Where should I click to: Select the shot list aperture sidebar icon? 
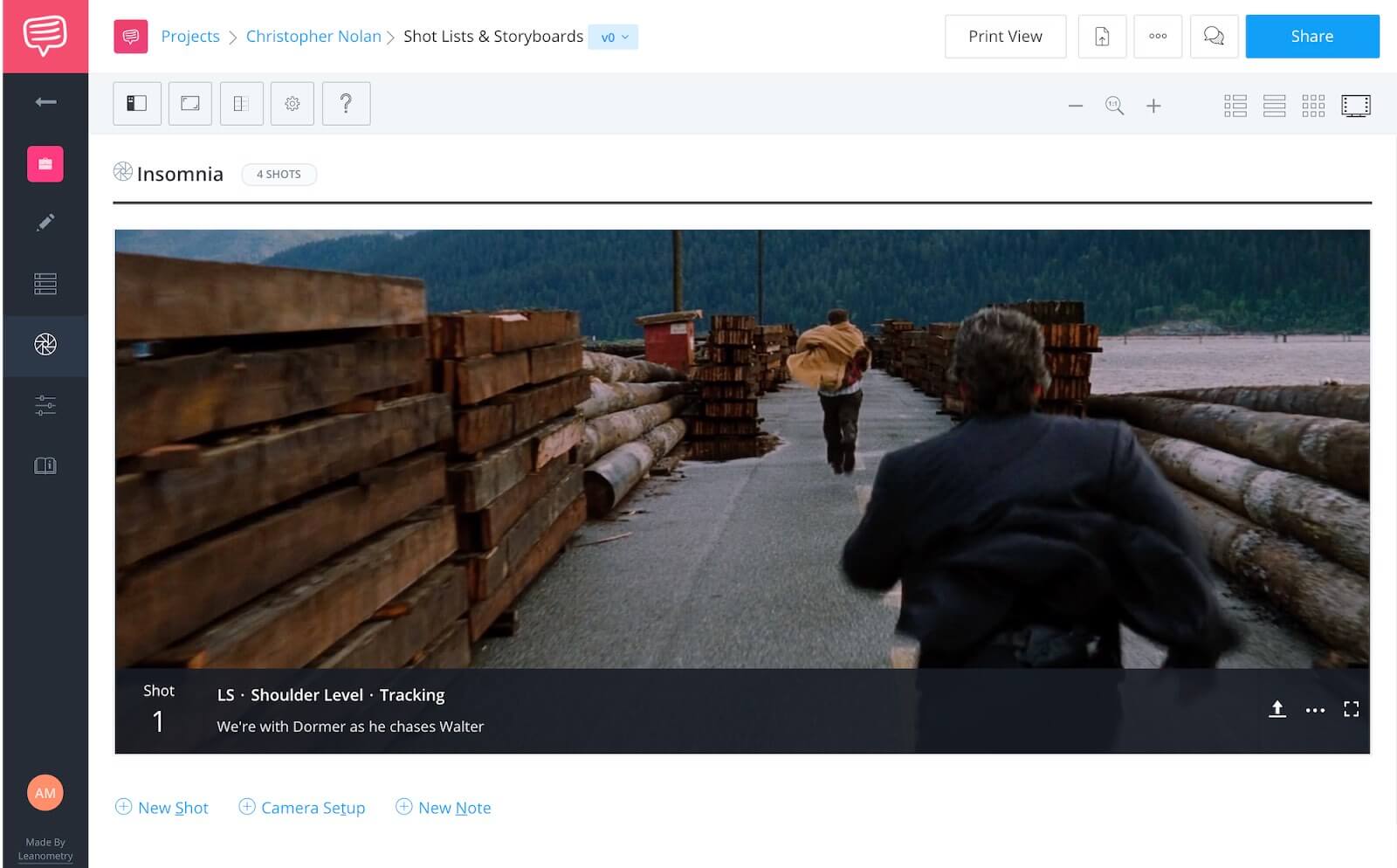coord(45,344)
